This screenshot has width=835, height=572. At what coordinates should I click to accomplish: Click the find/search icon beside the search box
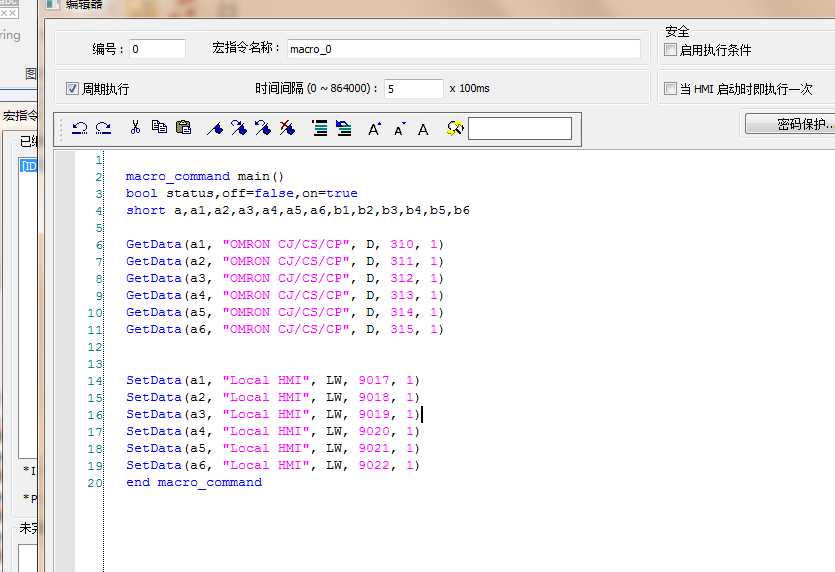pos(455,128)
